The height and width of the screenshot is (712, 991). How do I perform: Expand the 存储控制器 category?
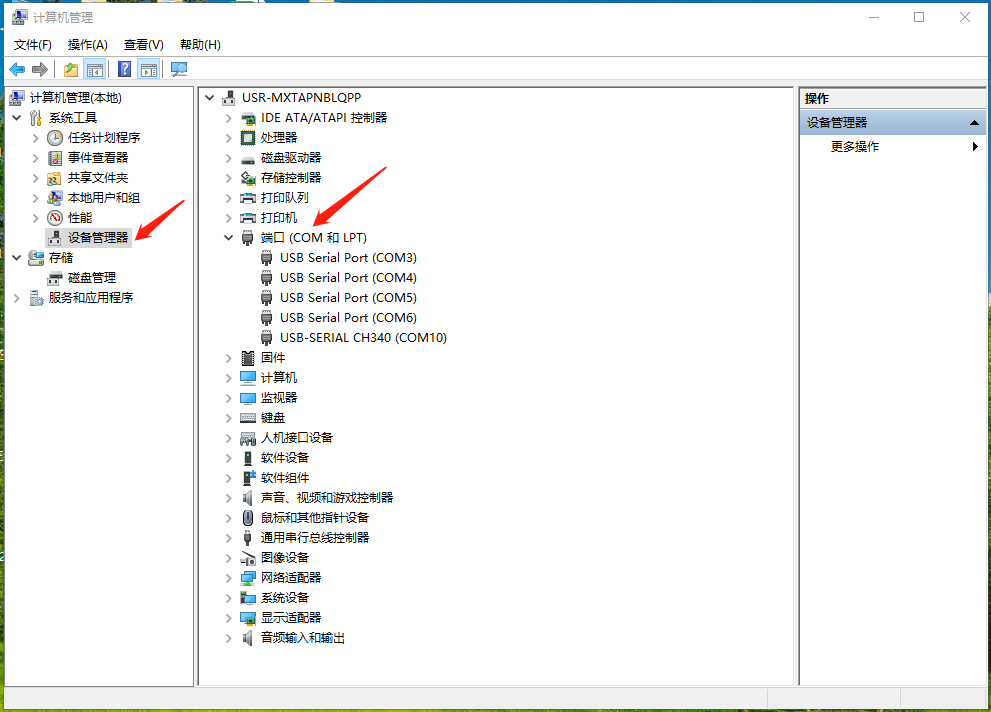pyautogui.click(x=228, y=178)
